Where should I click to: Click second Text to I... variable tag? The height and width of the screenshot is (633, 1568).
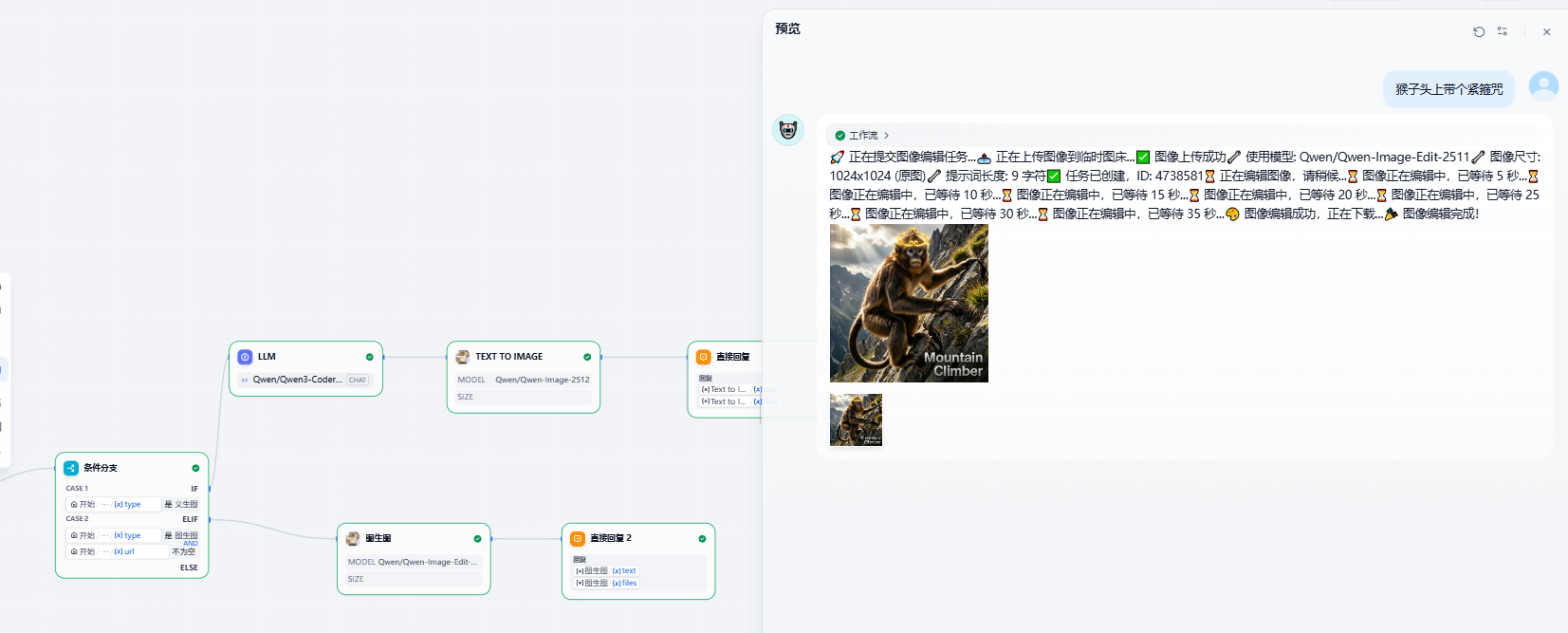click(731, 401)
